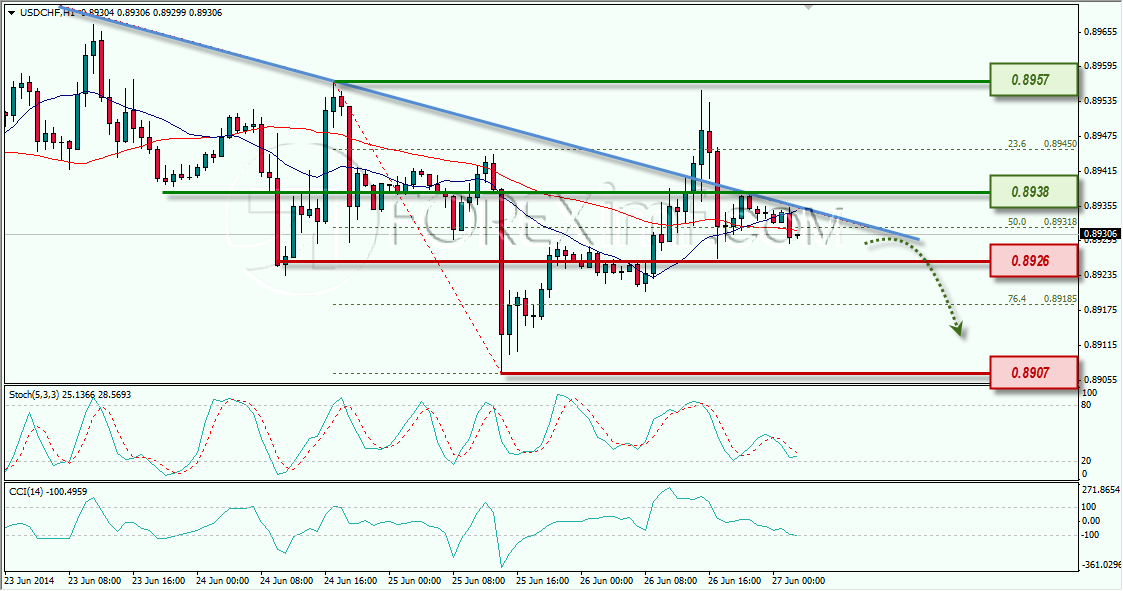Screen dimensions: 1123x591
Task: Click the '25 Jun 00:00' time axis label
Action: [415, 581]
